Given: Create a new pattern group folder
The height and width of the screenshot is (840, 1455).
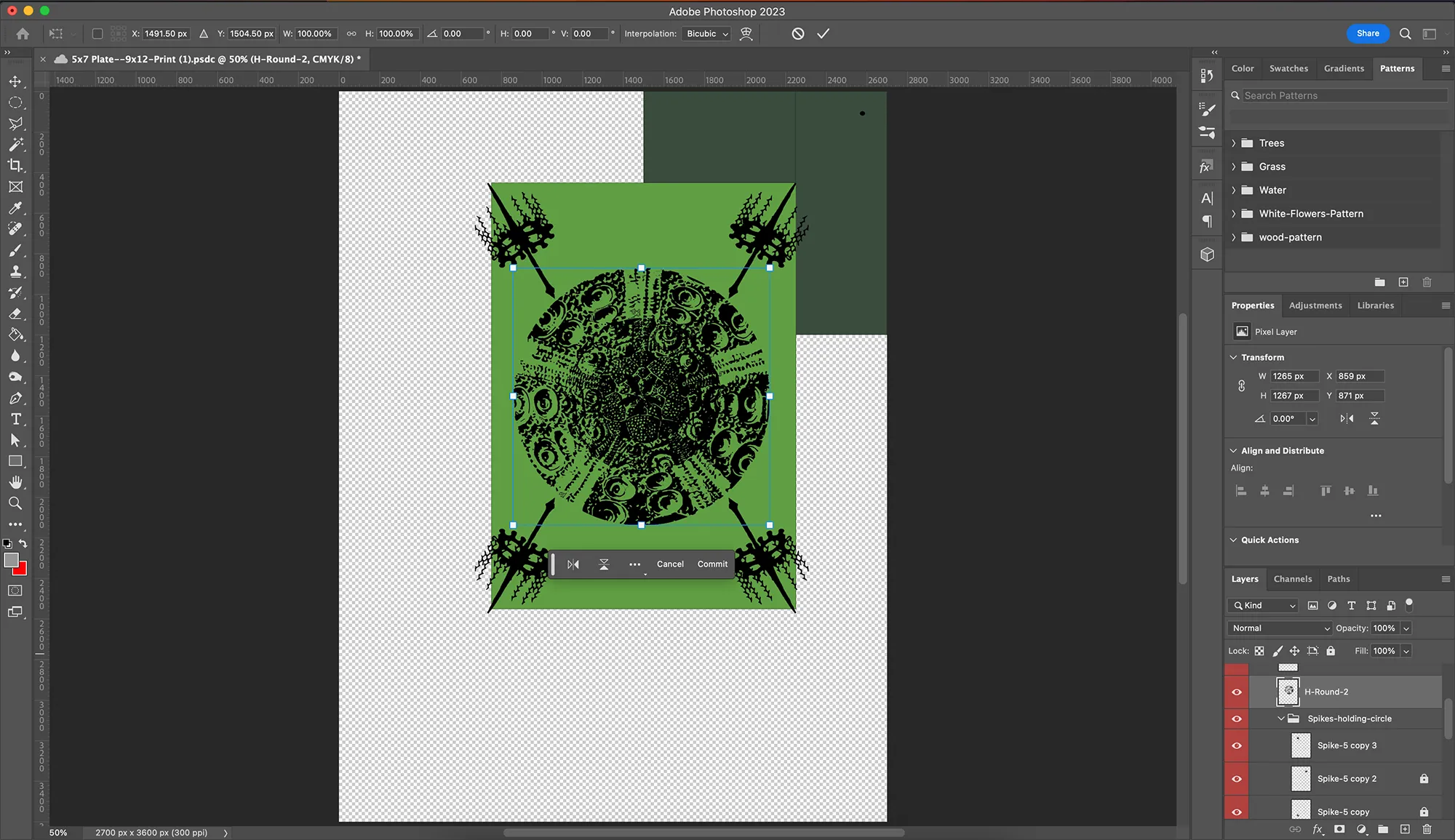Looking at the screenshot, I should 1379,282.
